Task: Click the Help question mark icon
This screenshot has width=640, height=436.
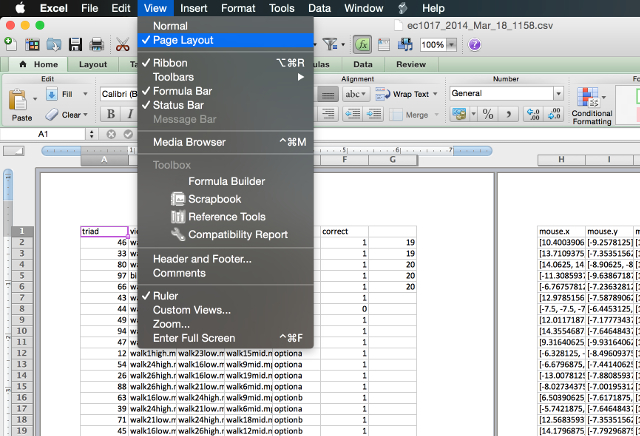Action: [x=474, y=44]
